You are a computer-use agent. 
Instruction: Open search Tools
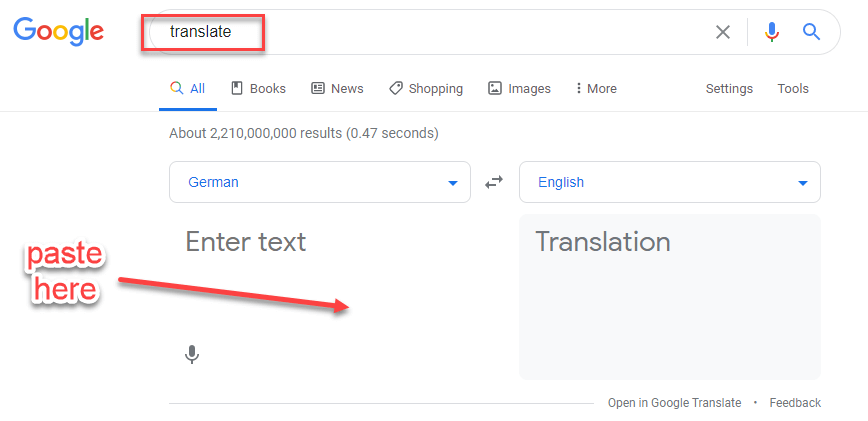coord(793,89)
